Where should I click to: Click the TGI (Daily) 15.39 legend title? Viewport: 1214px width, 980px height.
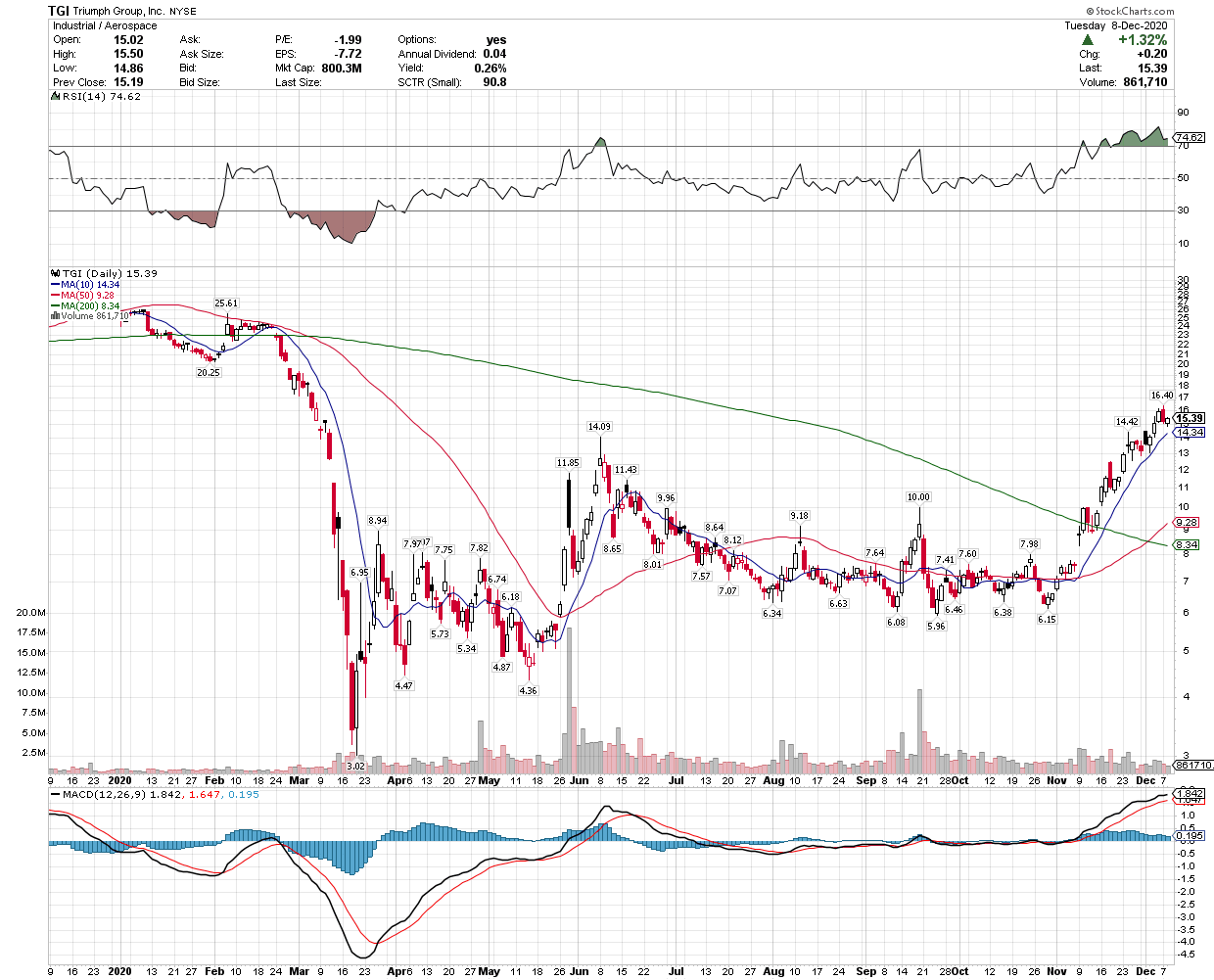tap(110, 274)
